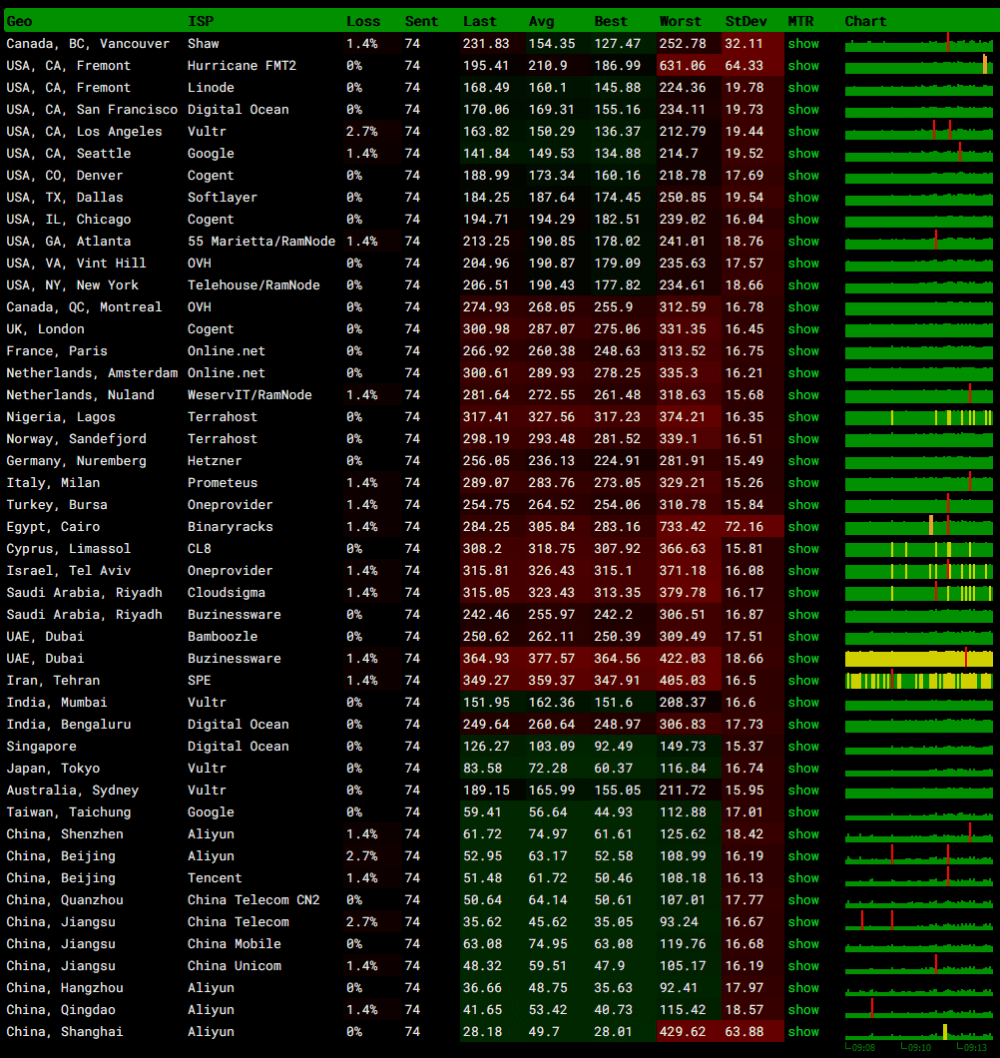Show MTR for Italy Milan Prometeus

click(803, 482)
